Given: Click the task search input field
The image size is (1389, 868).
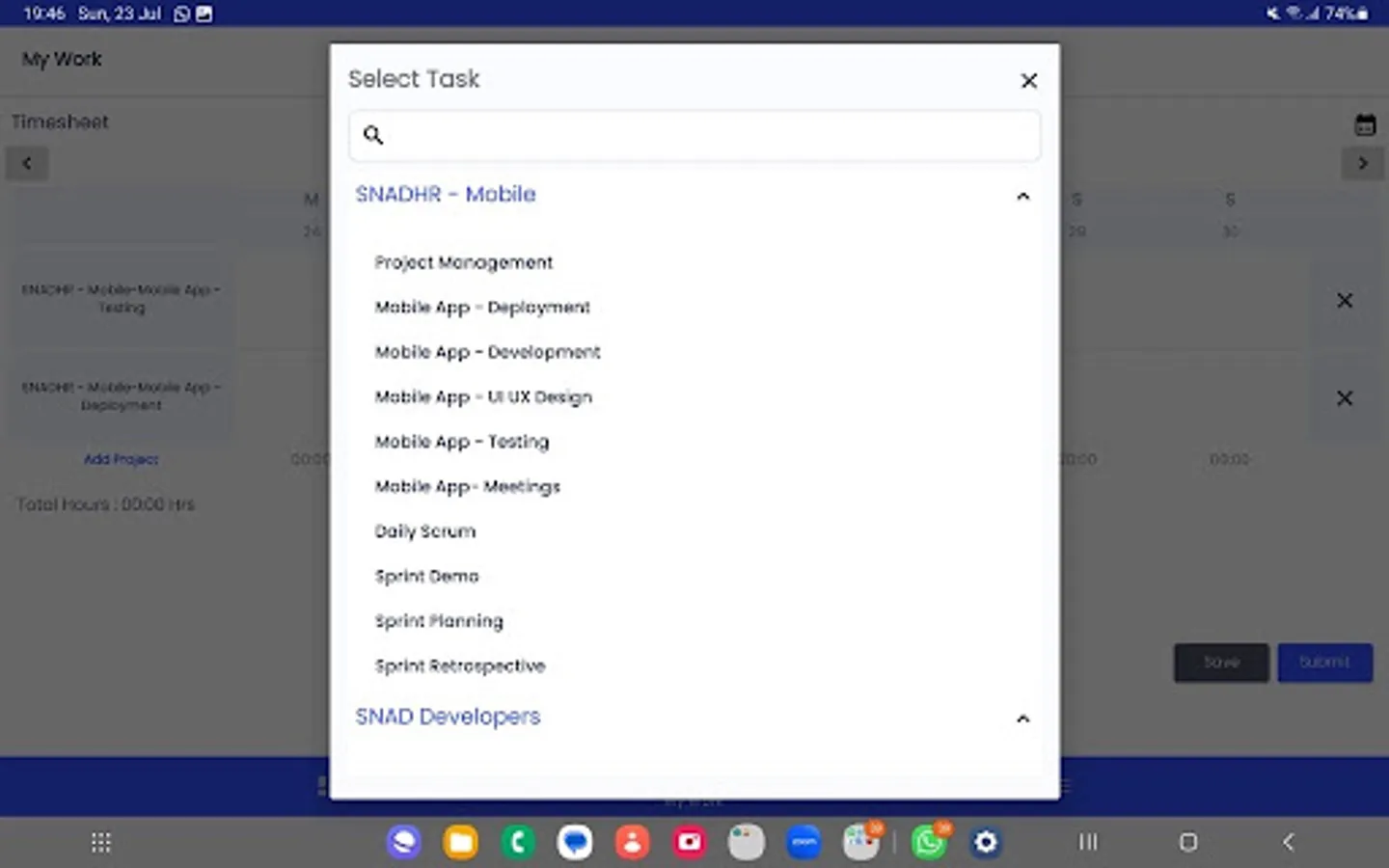Looking at the screenshot, I should pos(694,135).
